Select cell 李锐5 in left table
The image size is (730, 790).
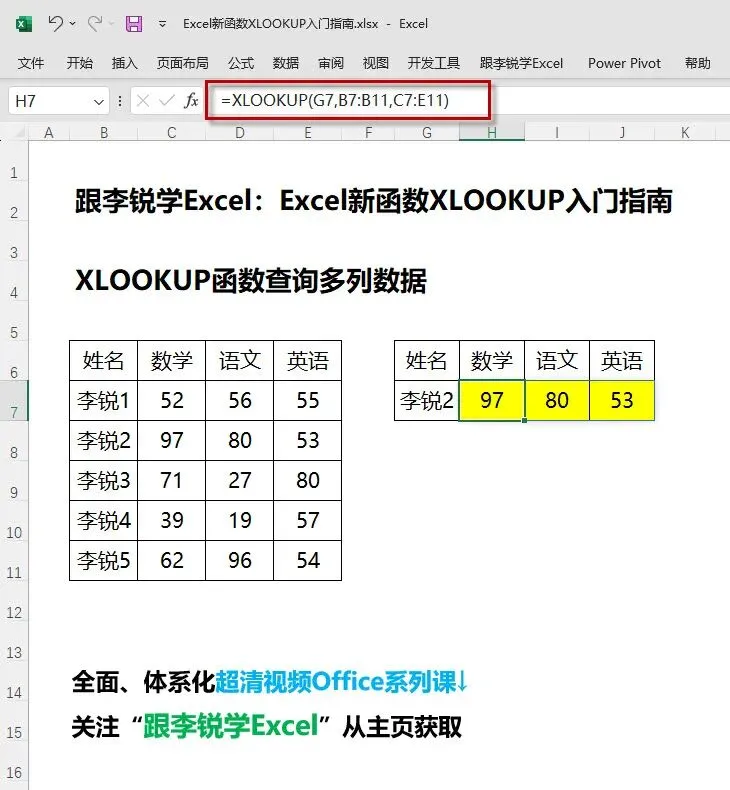click(x=103, y=560)
